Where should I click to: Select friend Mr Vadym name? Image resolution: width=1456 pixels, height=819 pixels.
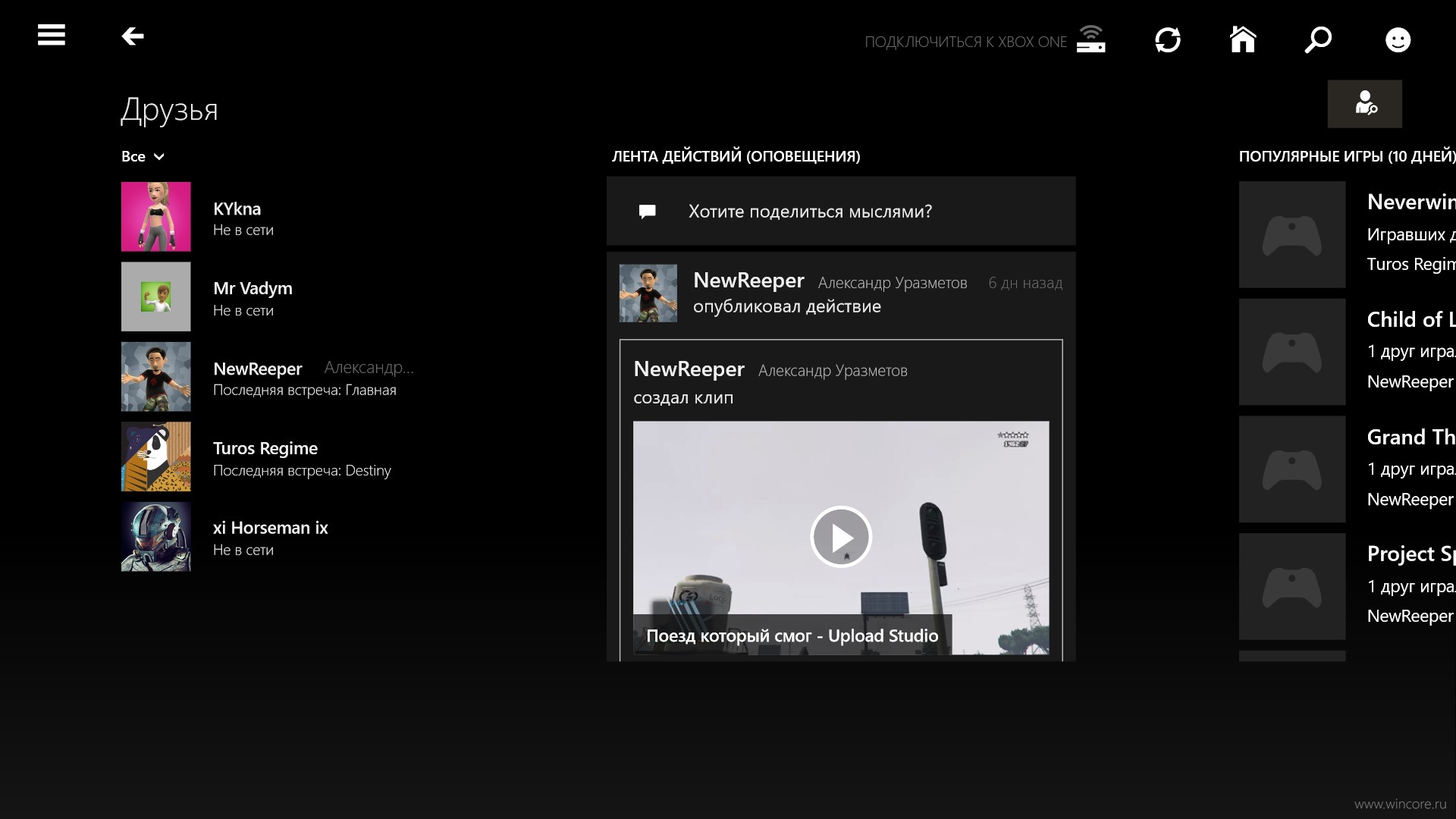point(253,288)
